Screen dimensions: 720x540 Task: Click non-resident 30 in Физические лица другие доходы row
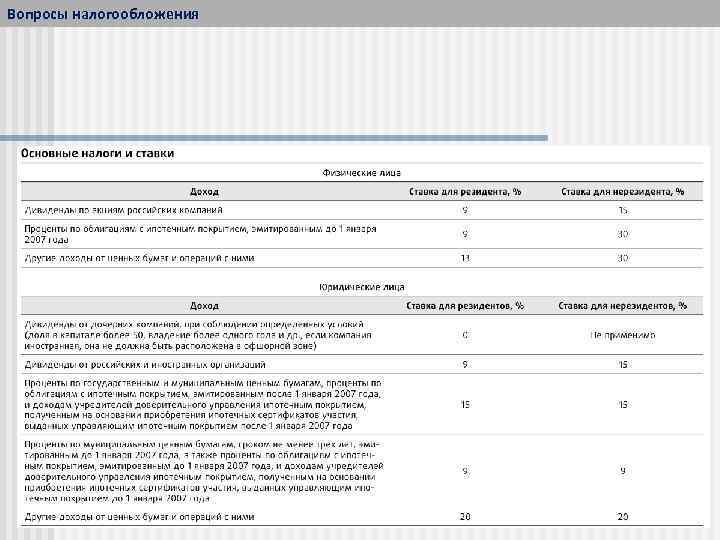coord(623,259)
